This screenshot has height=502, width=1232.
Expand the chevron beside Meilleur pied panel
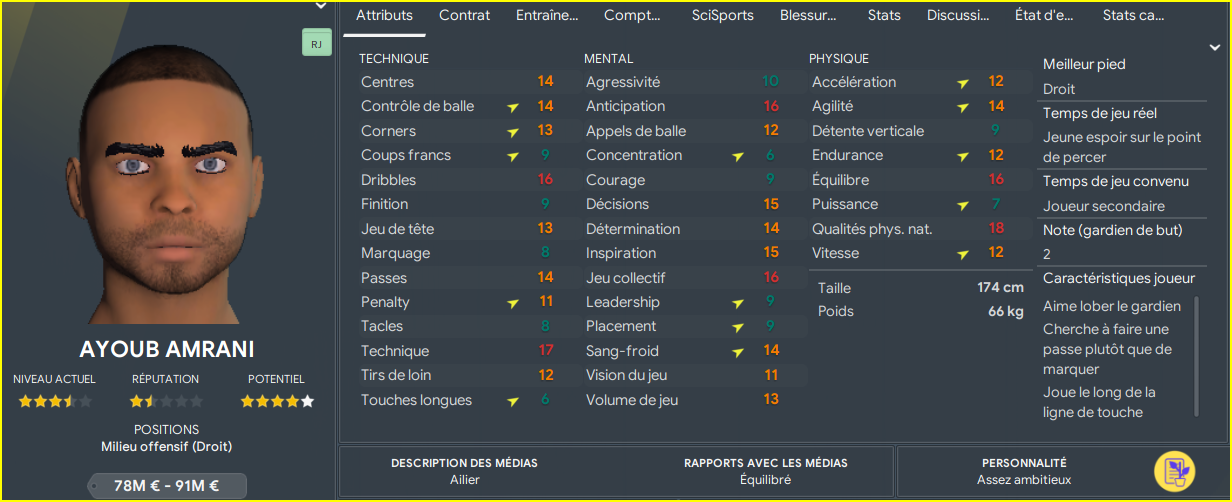tap(1215, 47)
